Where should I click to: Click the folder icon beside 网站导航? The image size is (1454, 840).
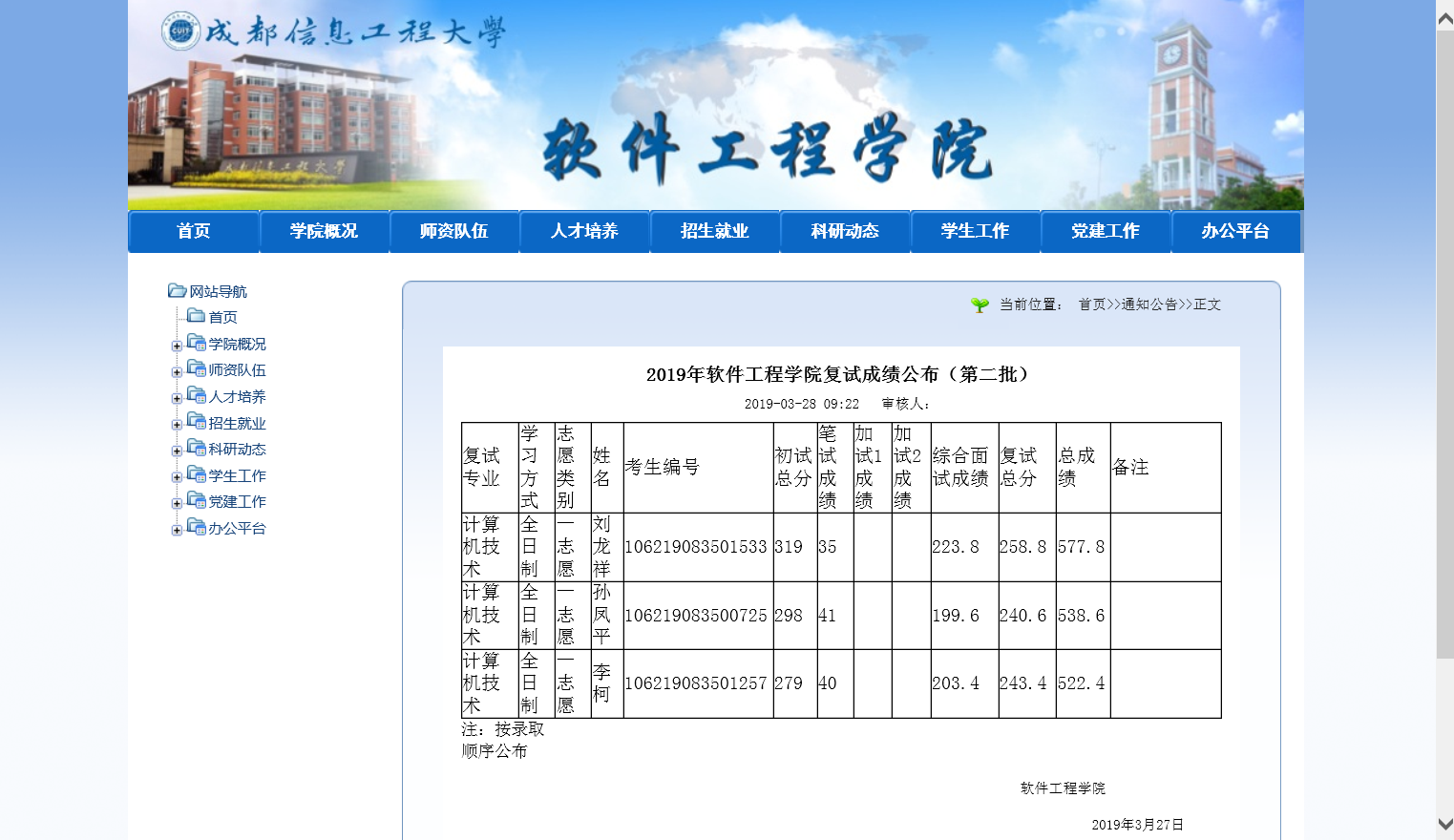point(177,290)
